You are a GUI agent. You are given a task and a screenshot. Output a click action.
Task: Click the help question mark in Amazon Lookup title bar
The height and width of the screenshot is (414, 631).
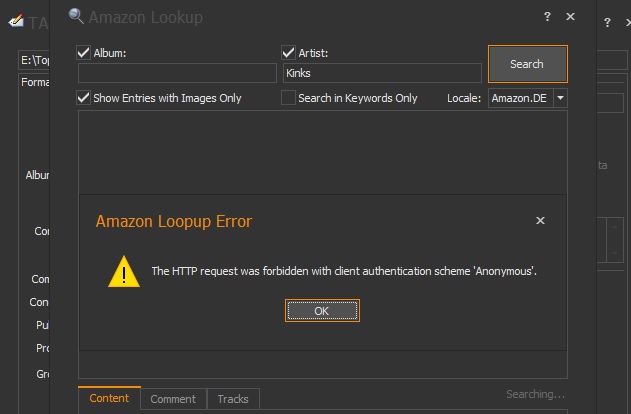click(547, 17)
